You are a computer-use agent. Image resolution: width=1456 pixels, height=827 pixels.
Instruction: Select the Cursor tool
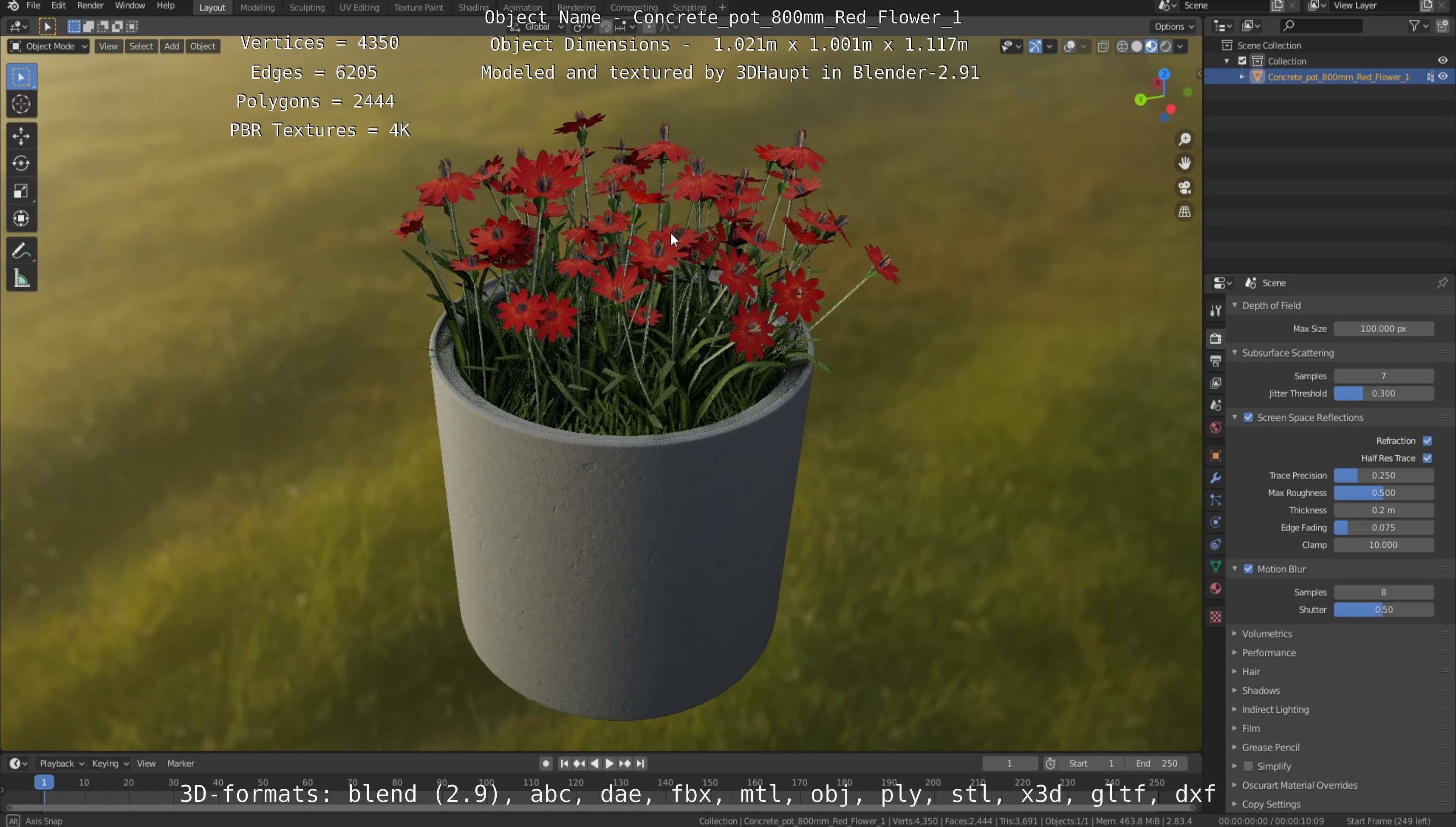point(21,104)
